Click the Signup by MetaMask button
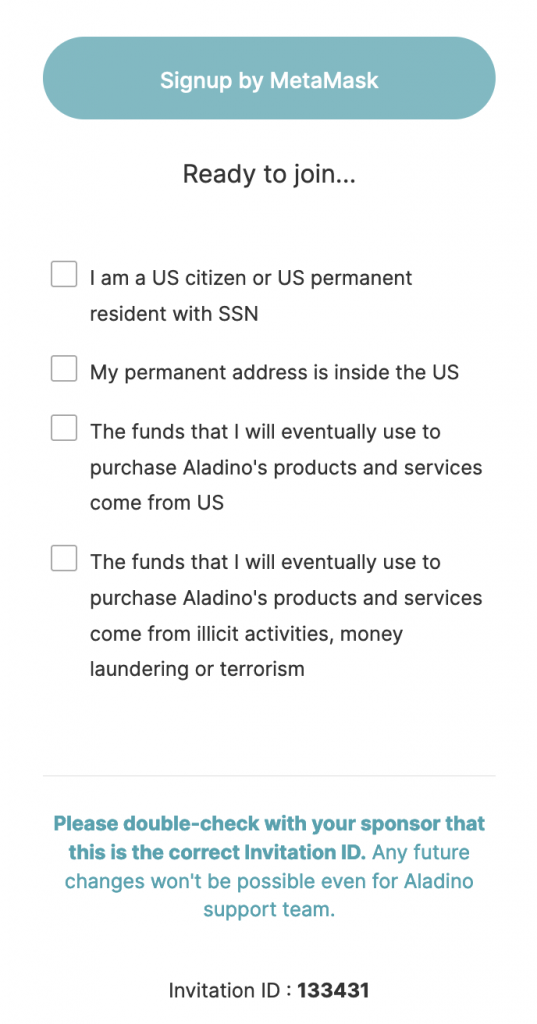 tap(268, 78)
